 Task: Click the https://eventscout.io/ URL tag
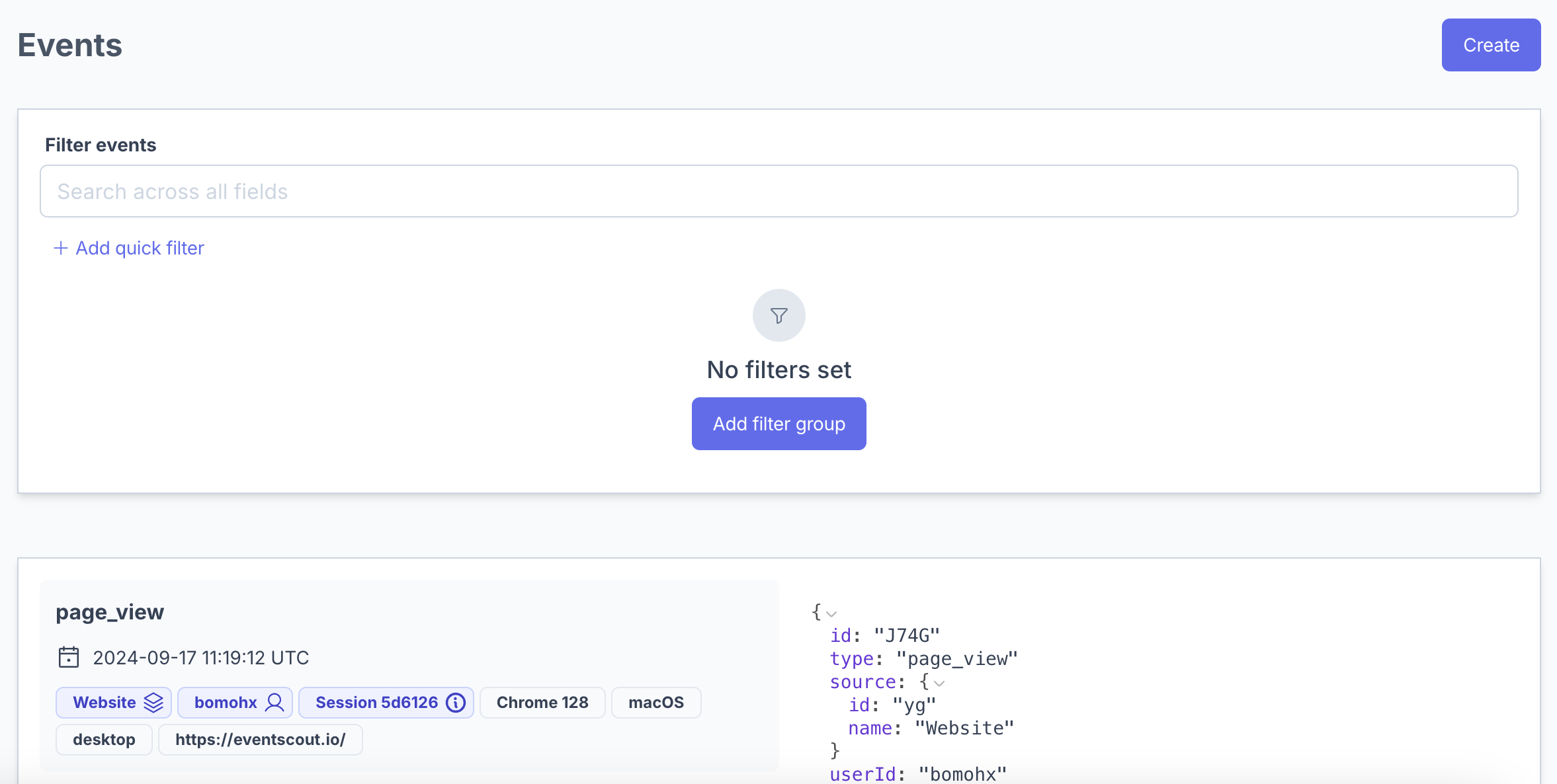(260, 739)
